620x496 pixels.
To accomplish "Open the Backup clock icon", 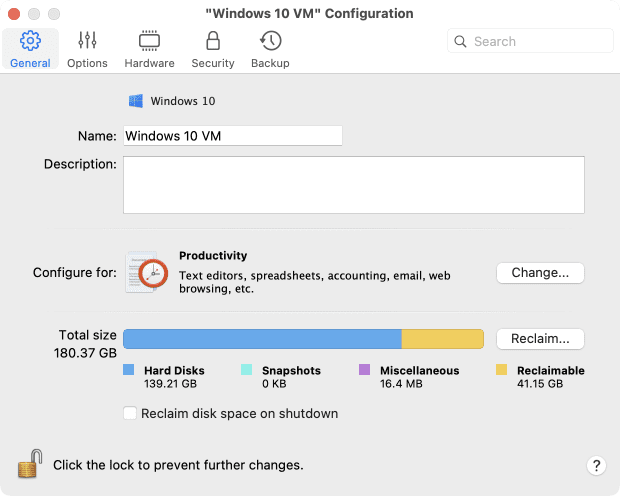I will [x=270, y=41].
